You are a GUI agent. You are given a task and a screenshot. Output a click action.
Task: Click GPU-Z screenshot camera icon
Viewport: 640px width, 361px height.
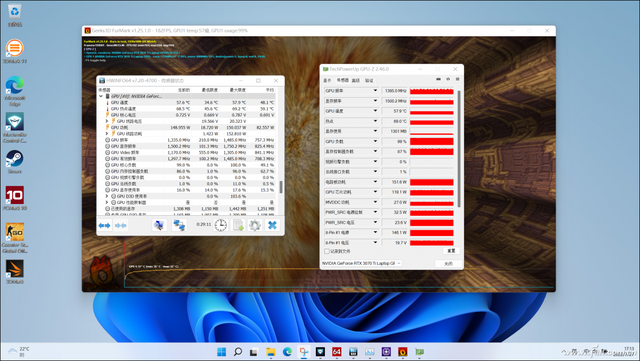point(439,79)
